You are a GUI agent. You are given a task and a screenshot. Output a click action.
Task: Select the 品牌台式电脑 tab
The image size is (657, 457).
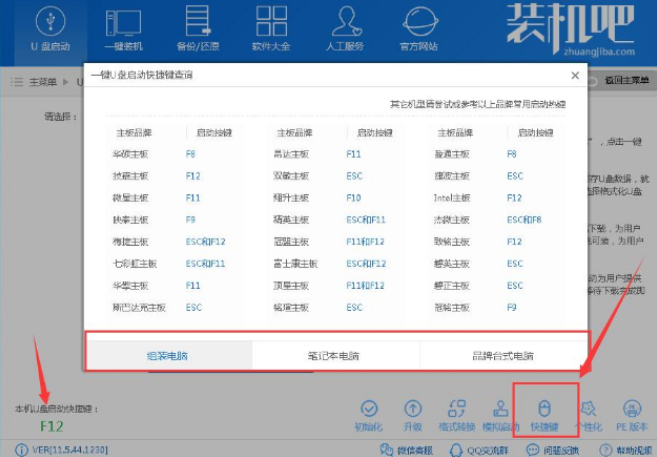pyautogui.click(x=502, y=355)
